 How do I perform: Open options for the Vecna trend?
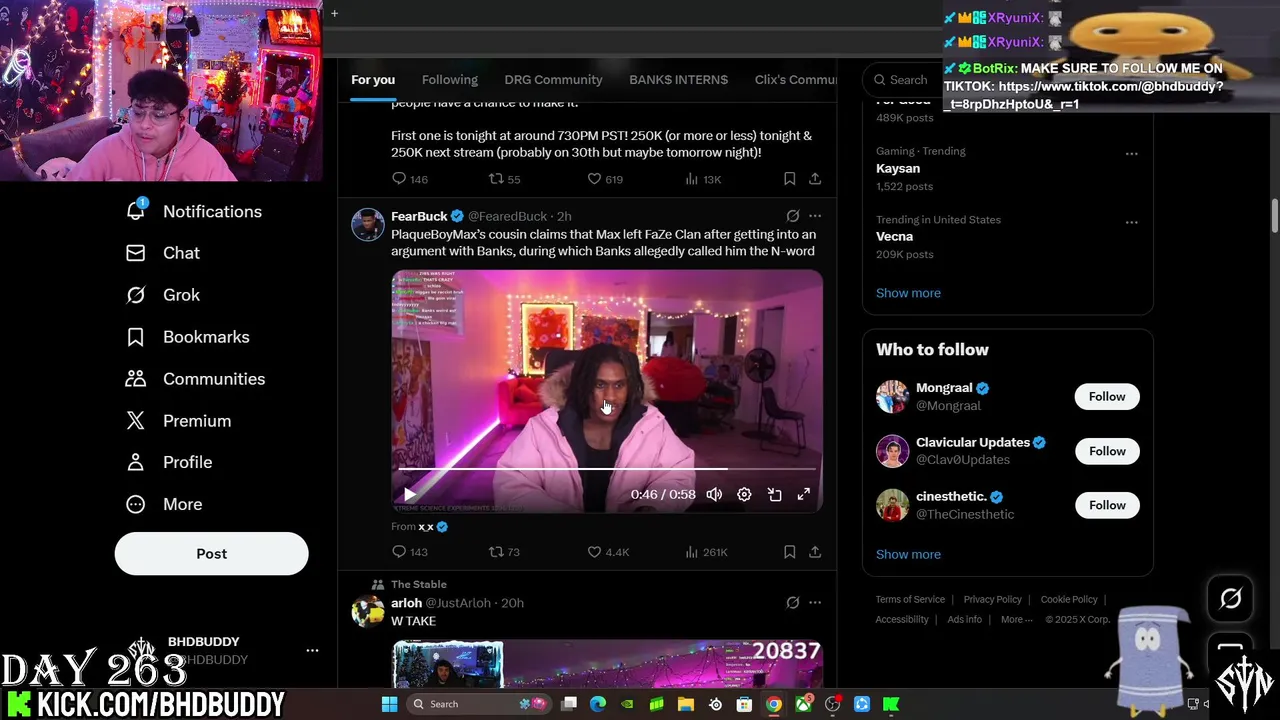coord(1131,222)
